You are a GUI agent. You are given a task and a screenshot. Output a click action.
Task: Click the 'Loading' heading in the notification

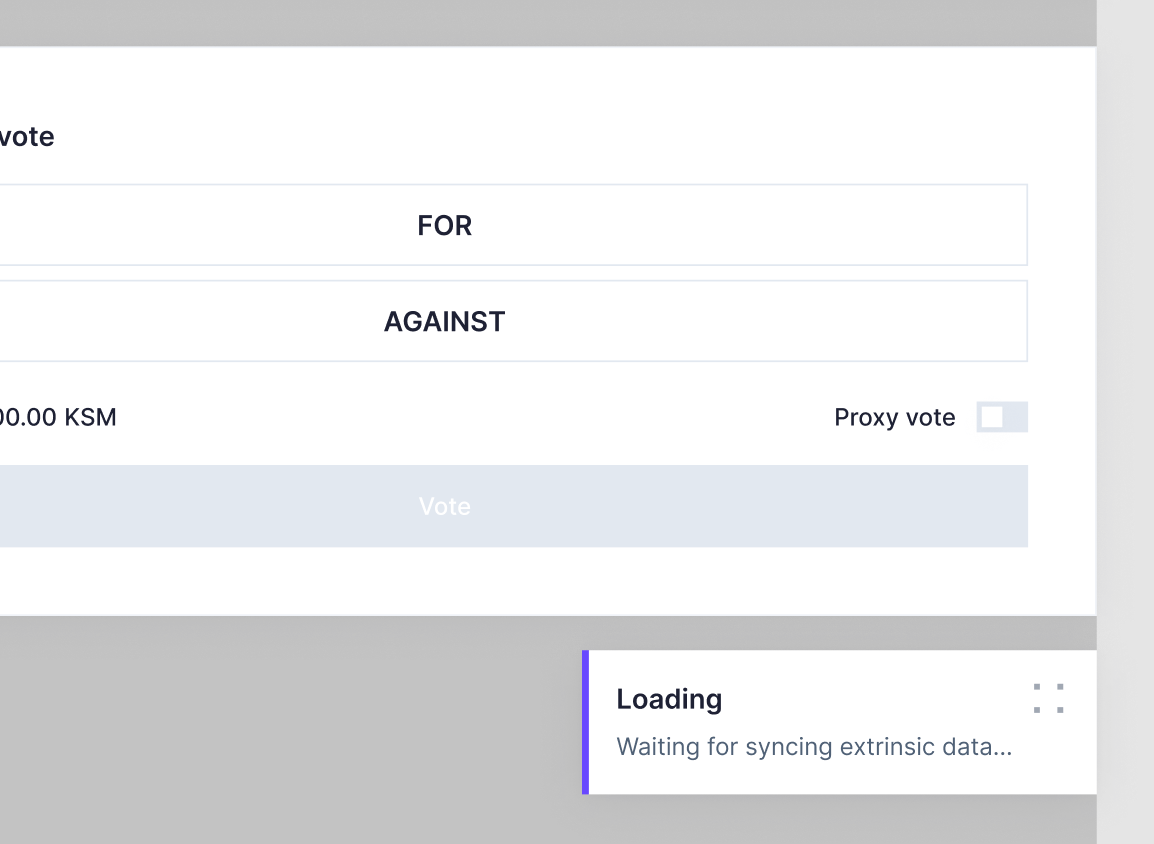pos(669,699)
